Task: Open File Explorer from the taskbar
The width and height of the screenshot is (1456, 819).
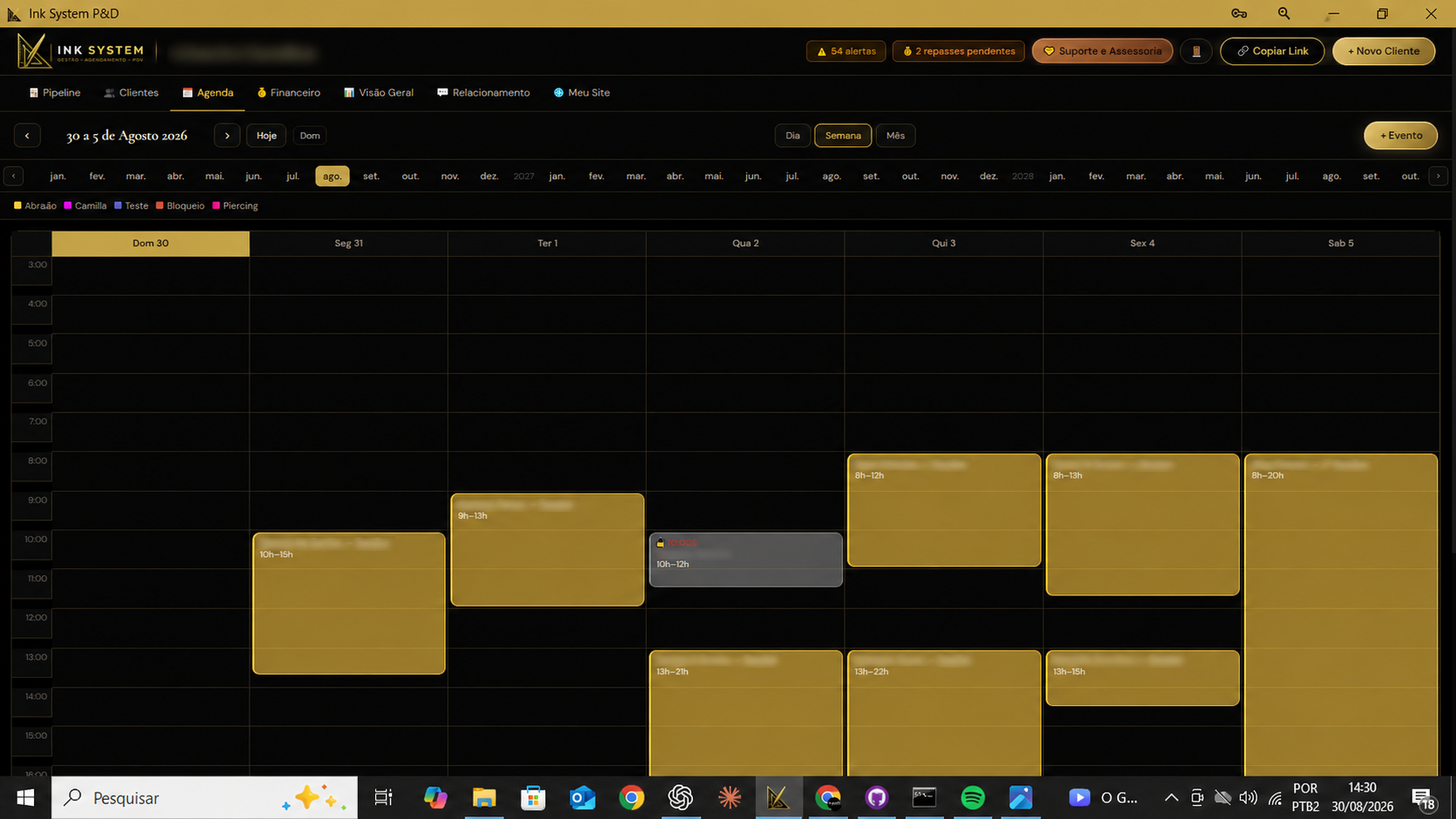Action: pyautogui.click(x=484, y=797)
